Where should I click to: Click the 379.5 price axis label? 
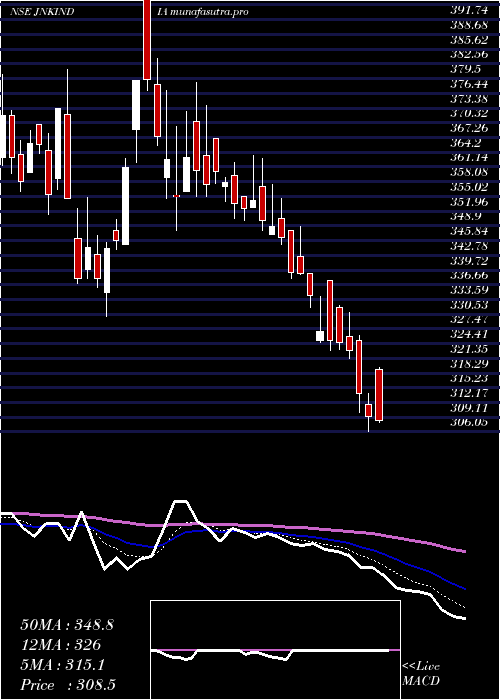coord(465,70)
